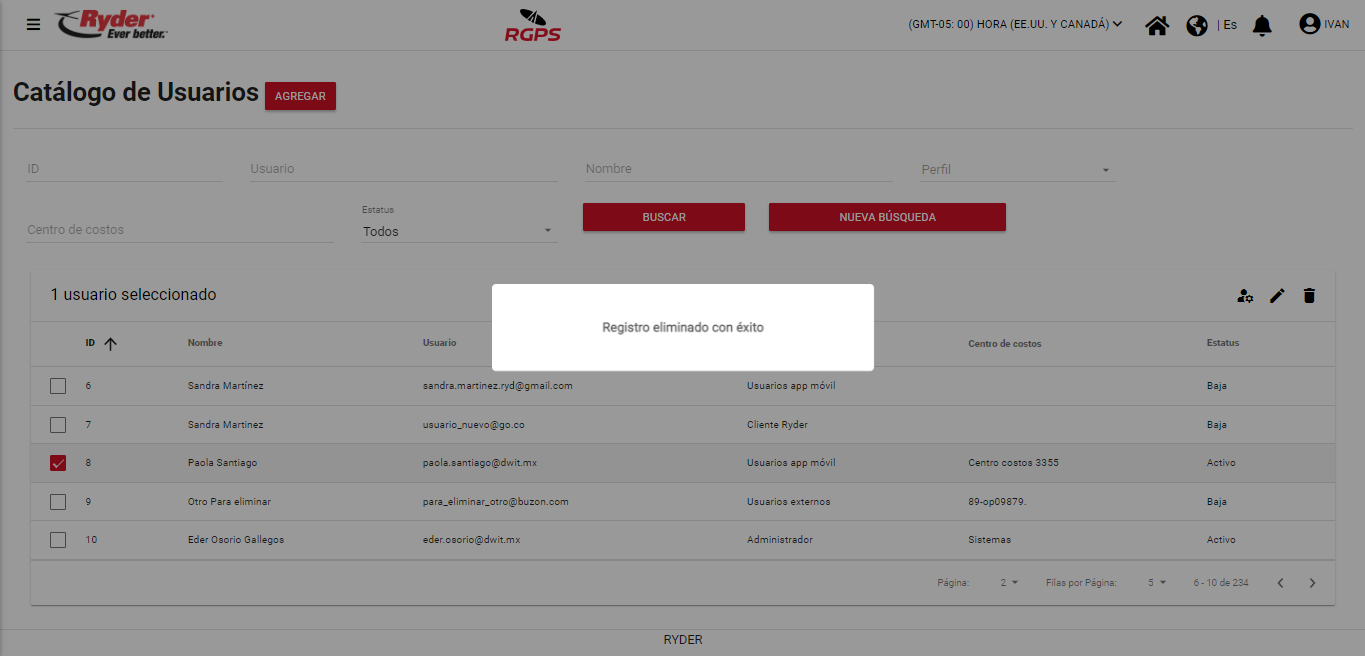Viewport: 1365px width, 656px height.
Task: Uncheck the Paola Santiago row checkbox
Action: pos(58,463)
